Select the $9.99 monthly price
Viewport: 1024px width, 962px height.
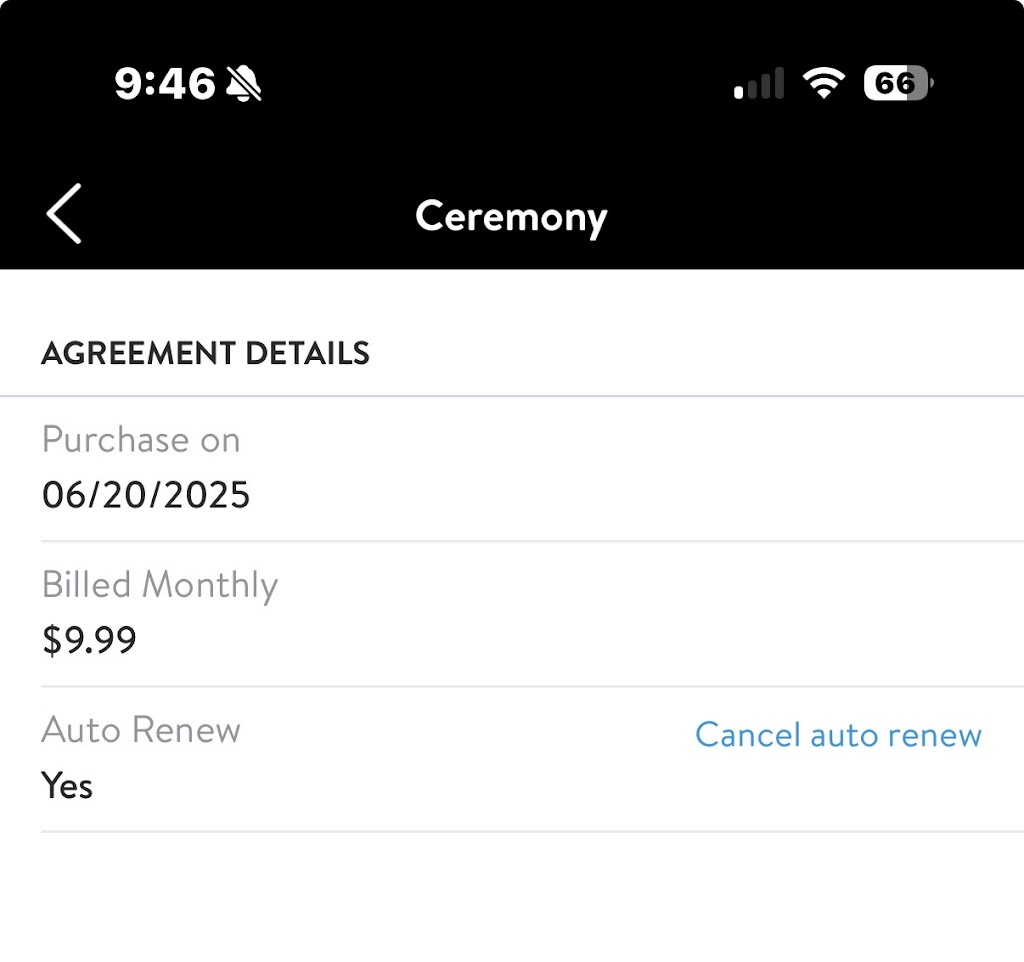click(89, 640)
